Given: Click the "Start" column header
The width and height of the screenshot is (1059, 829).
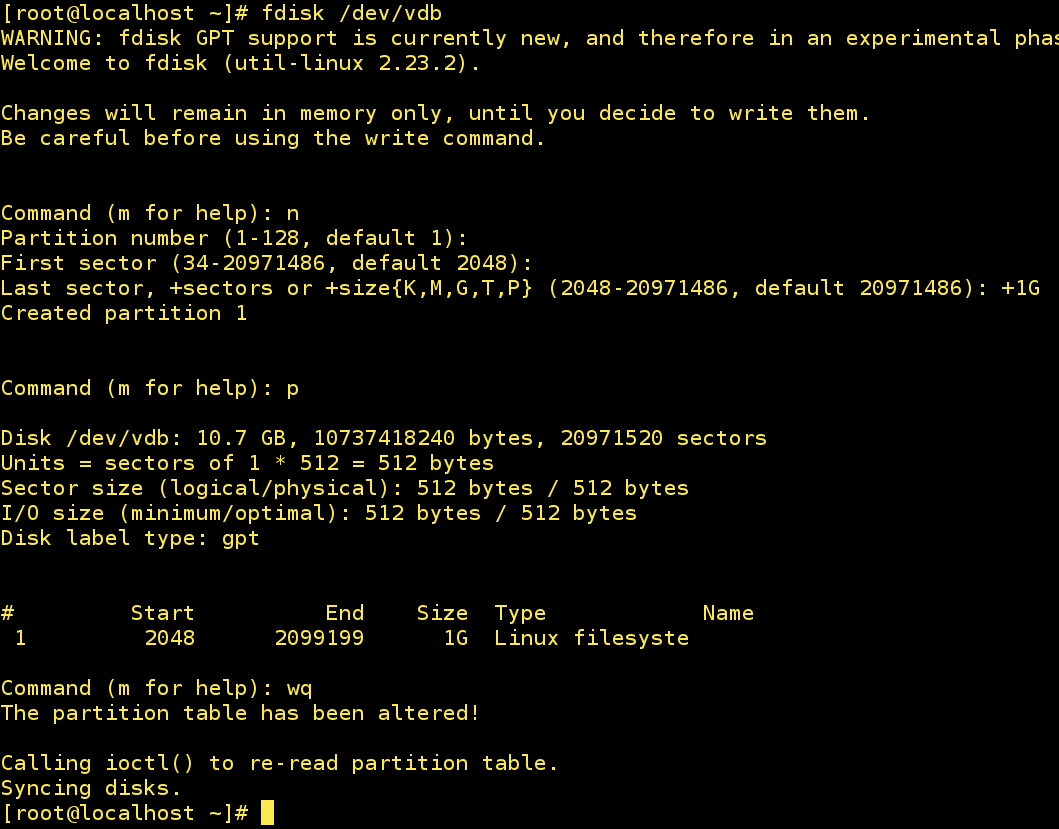Looking at the screenshot, I should point(162,613).
